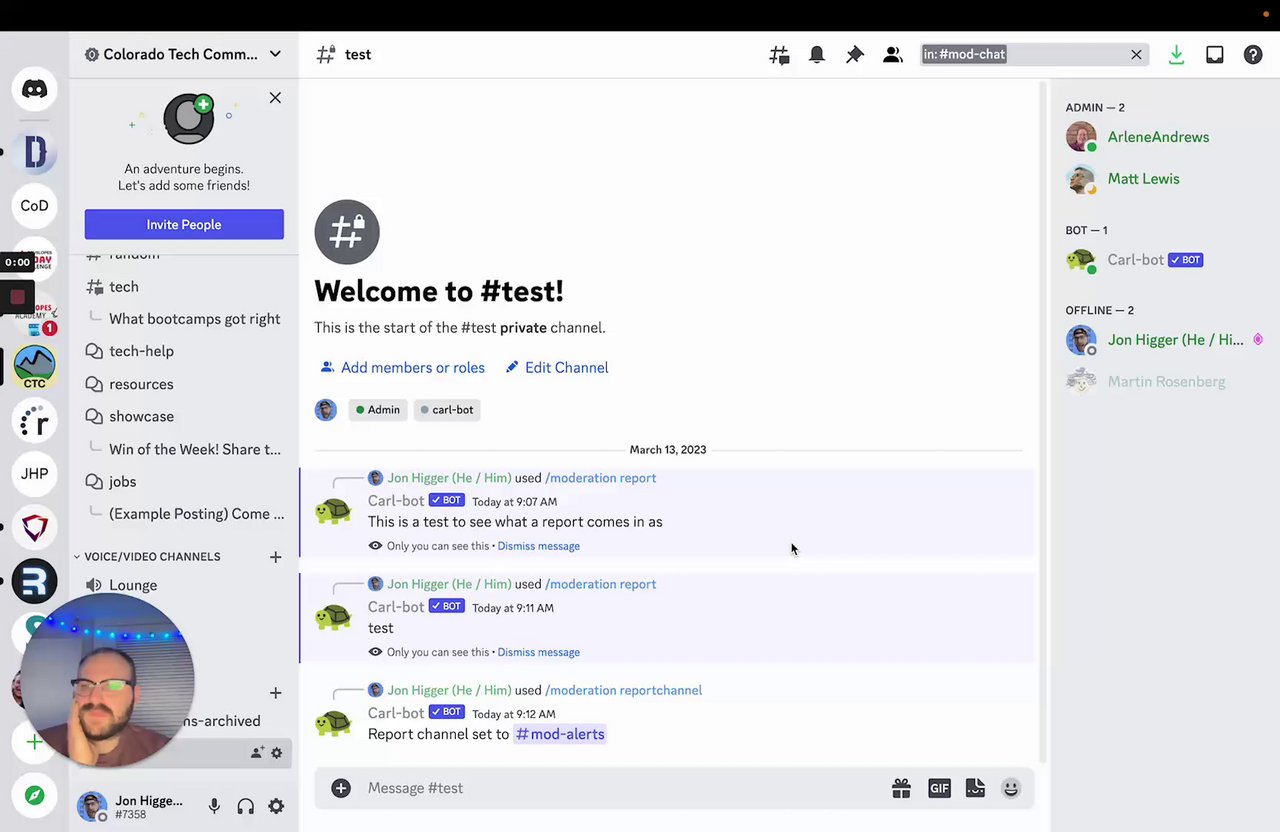Toggle the member list icon
This screenshot has height=832, width=1280.
coord(893,55)
